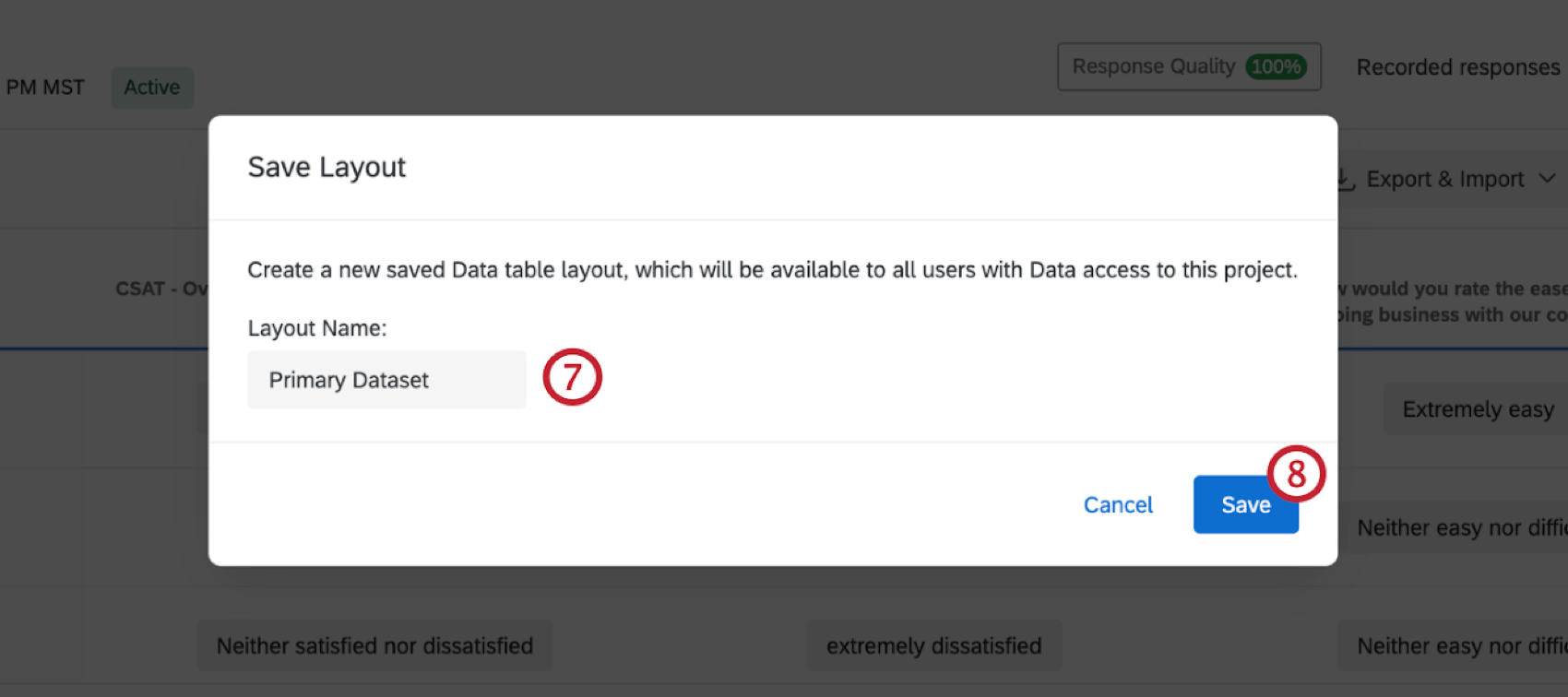
Task: Click the red step 8 marker
Action: 1296,474
